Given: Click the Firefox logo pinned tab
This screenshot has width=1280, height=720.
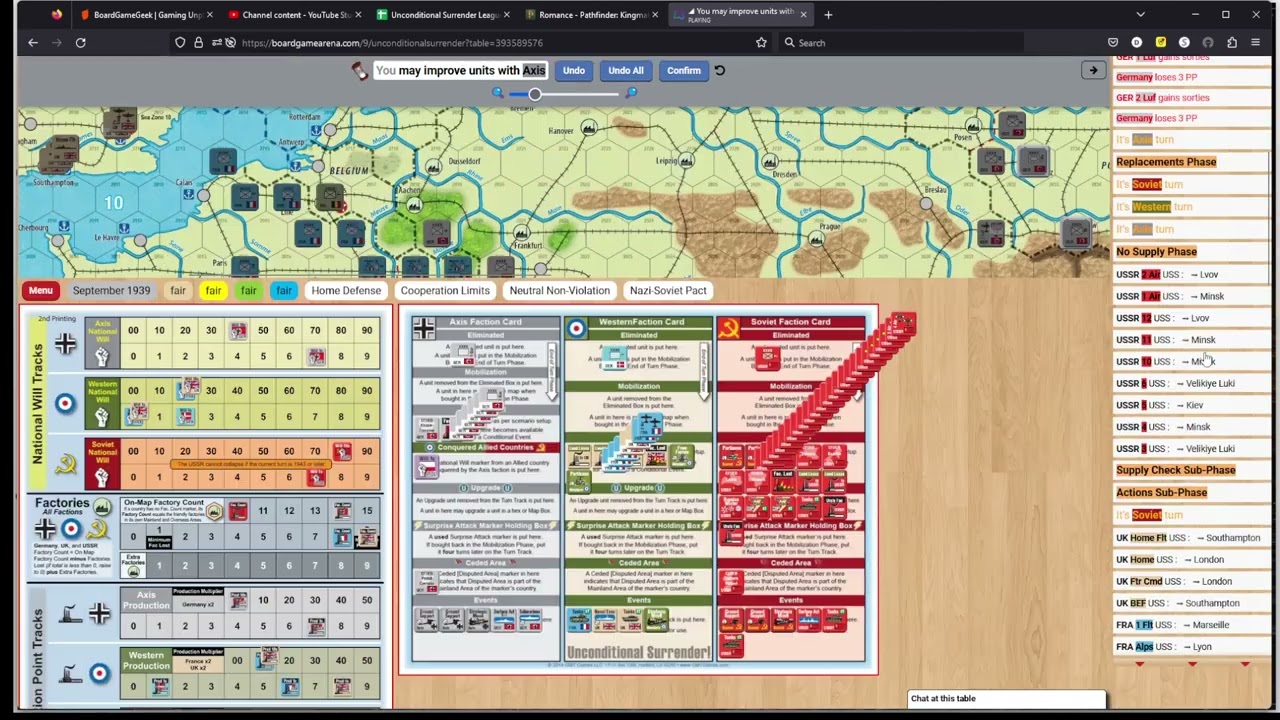Looking at the screenshot, I should coord(56,15).
